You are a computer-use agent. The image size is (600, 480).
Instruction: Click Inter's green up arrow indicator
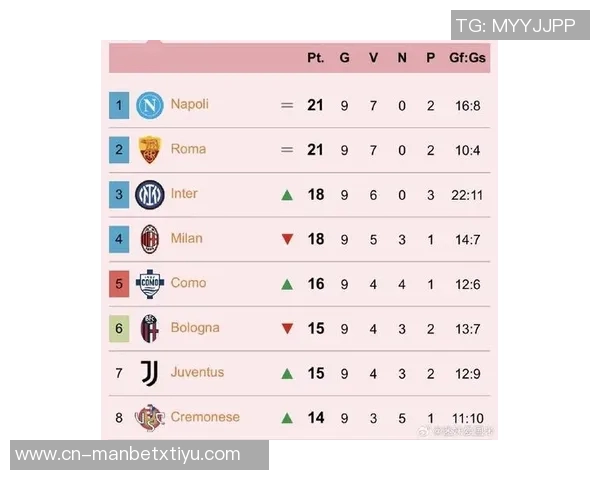(287, 195)
